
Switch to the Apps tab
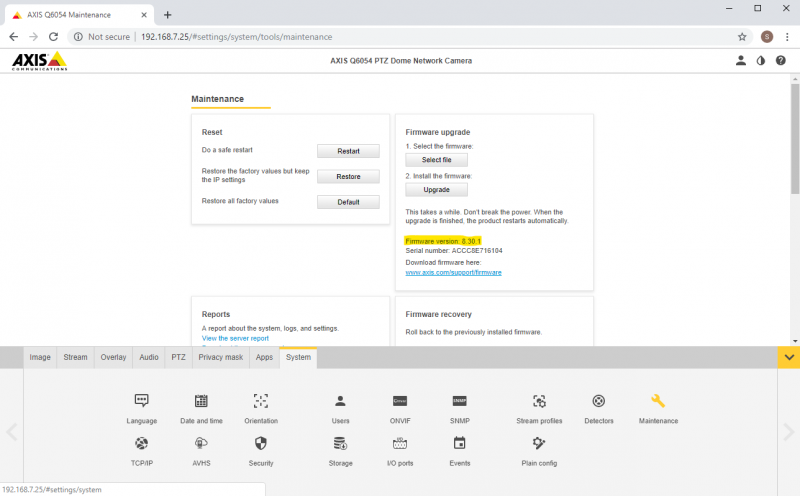(264, 357)
